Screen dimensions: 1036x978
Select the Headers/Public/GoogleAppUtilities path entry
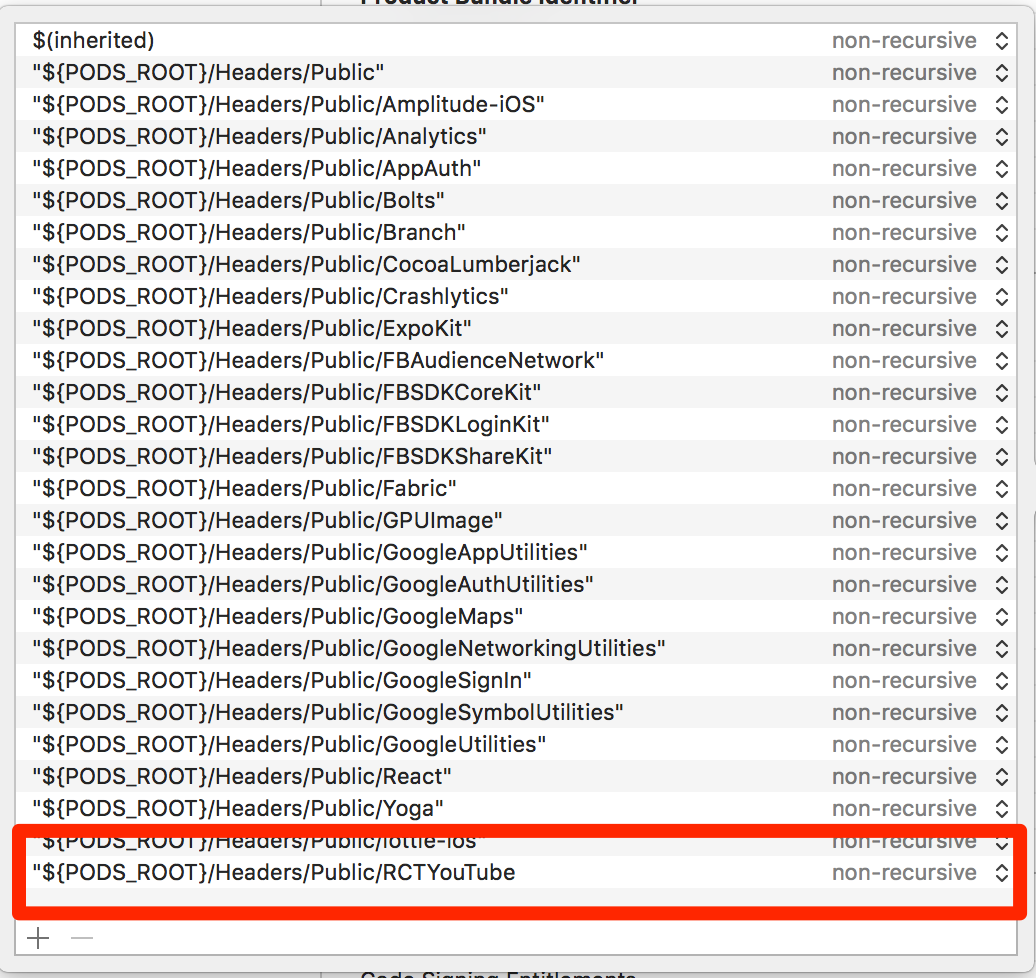coord(310,552)
